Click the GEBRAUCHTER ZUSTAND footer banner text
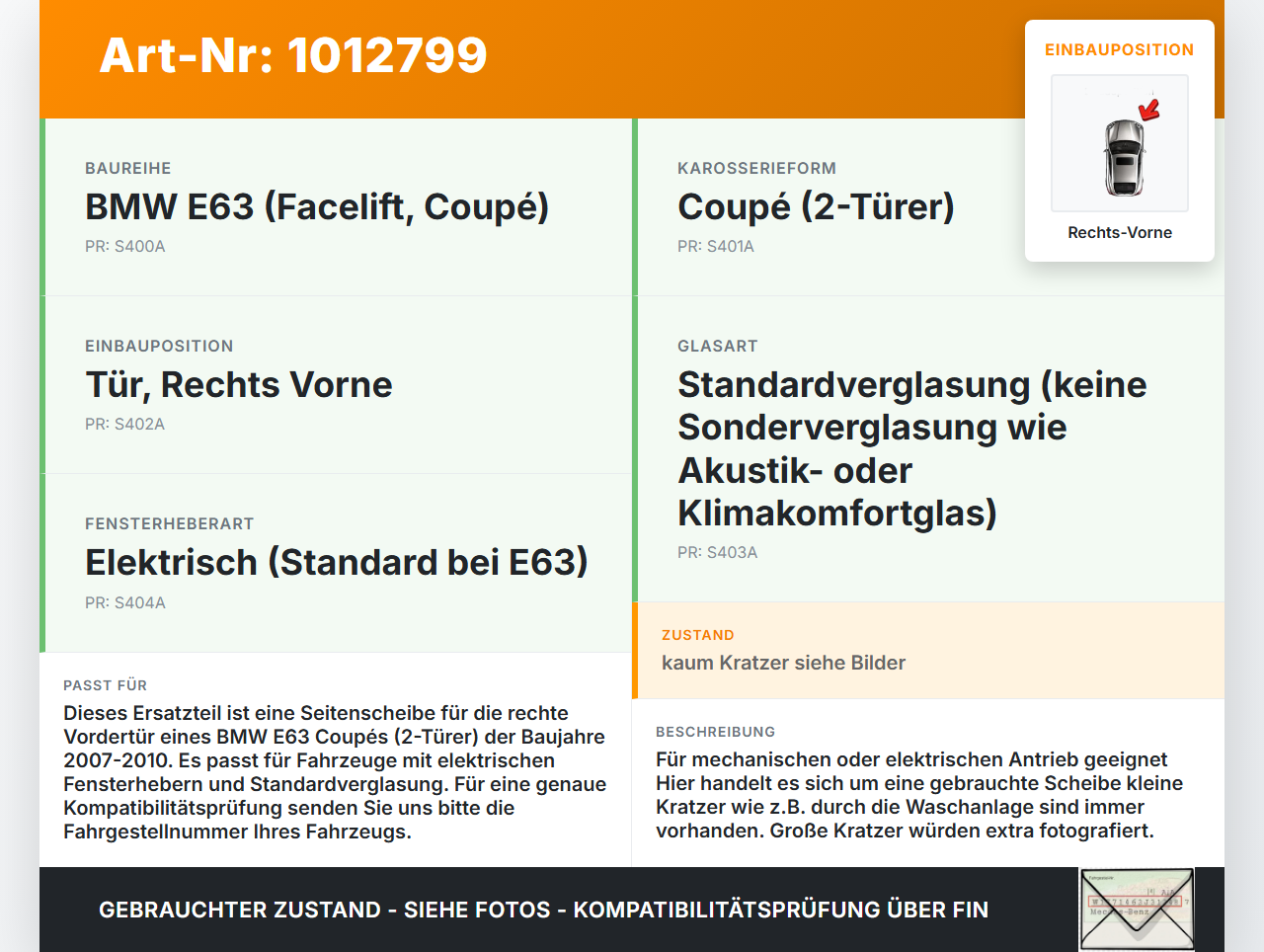This screenshot has width=1264, height=952. coord(543,910)
